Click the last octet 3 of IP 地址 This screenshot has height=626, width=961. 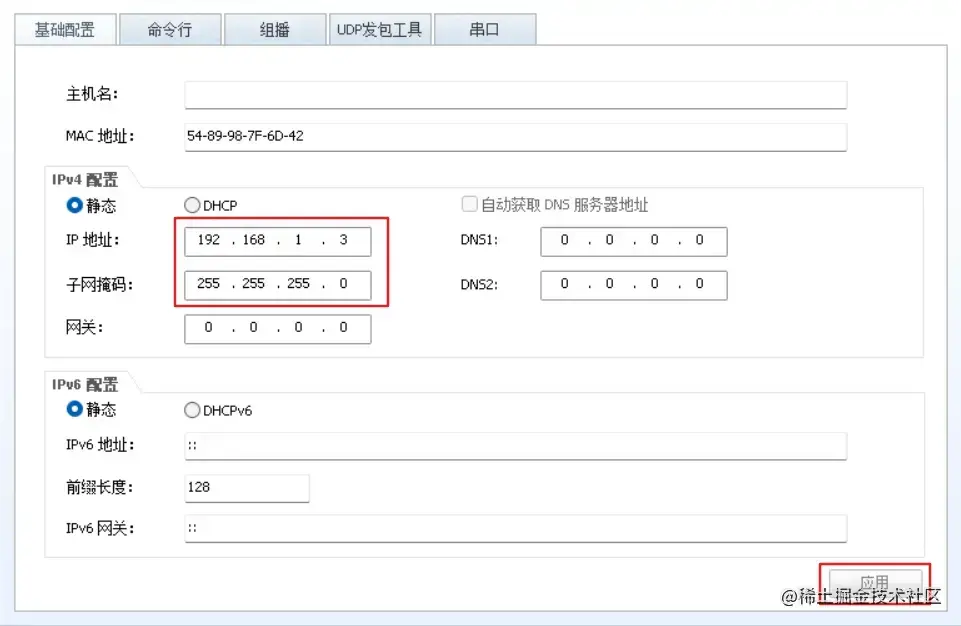344,240
